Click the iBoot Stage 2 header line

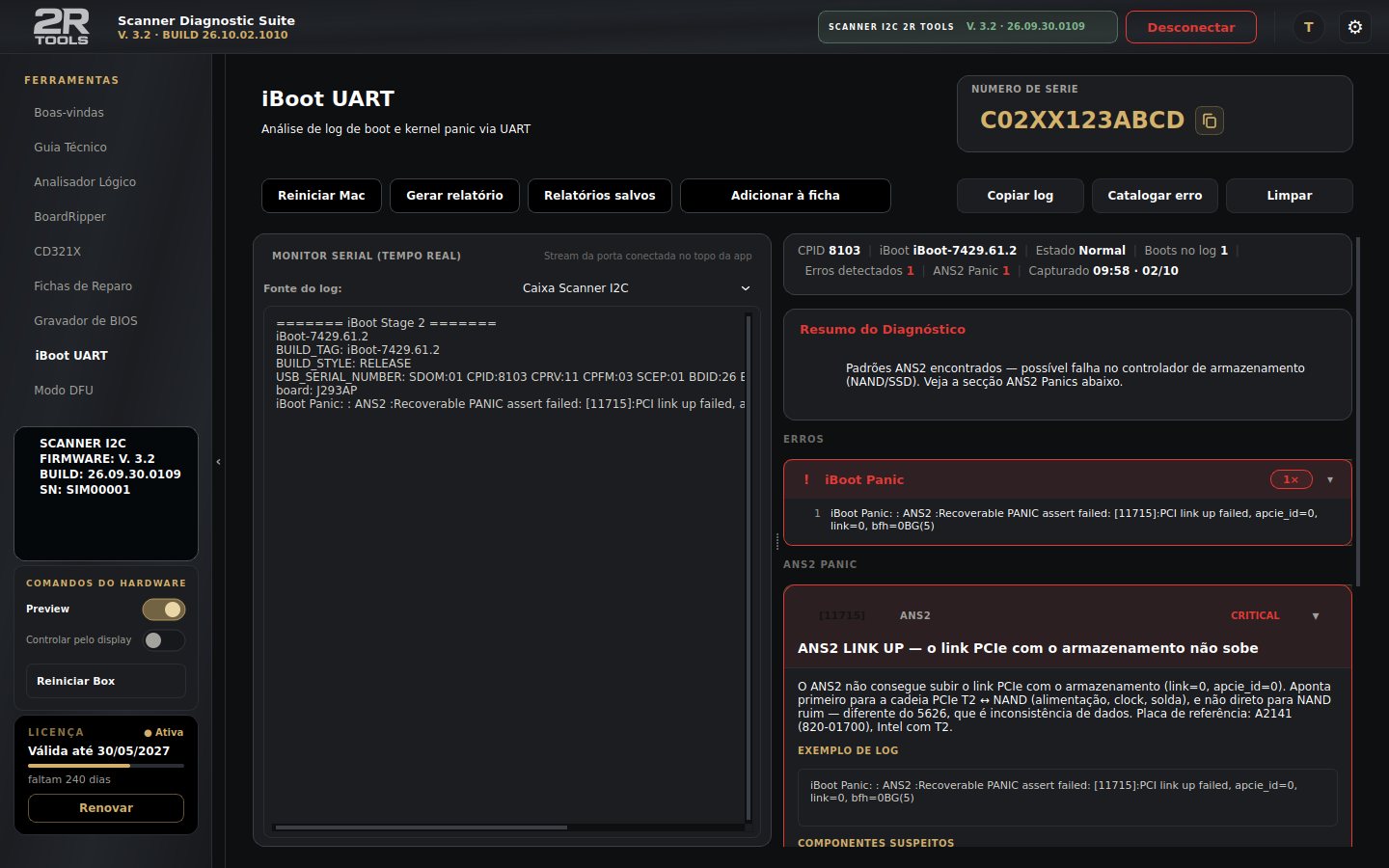[x=386, y=323]
